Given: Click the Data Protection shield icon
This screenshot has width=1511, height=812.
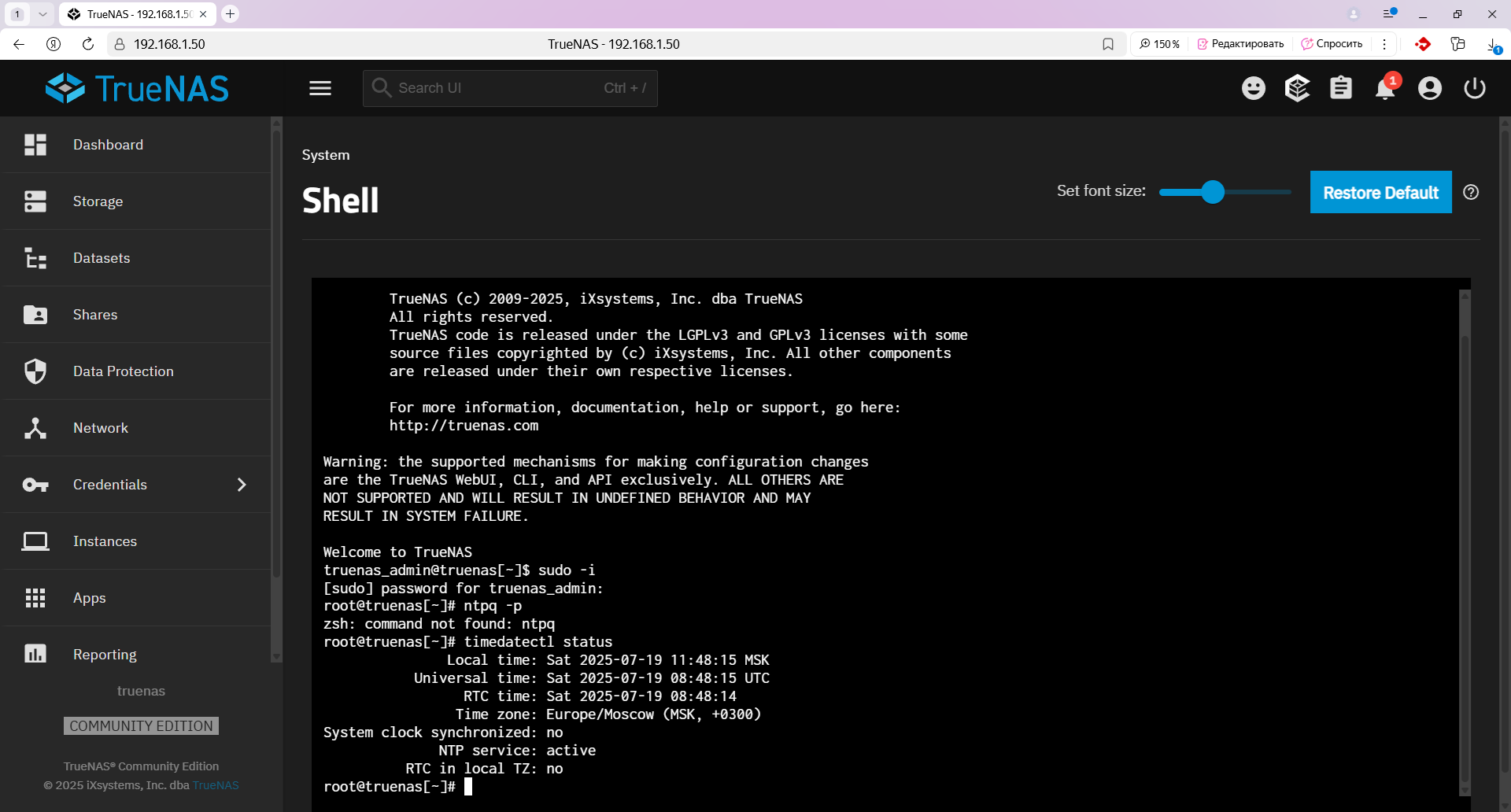Looking at the screenshot, I should click(x=35, y=371).
